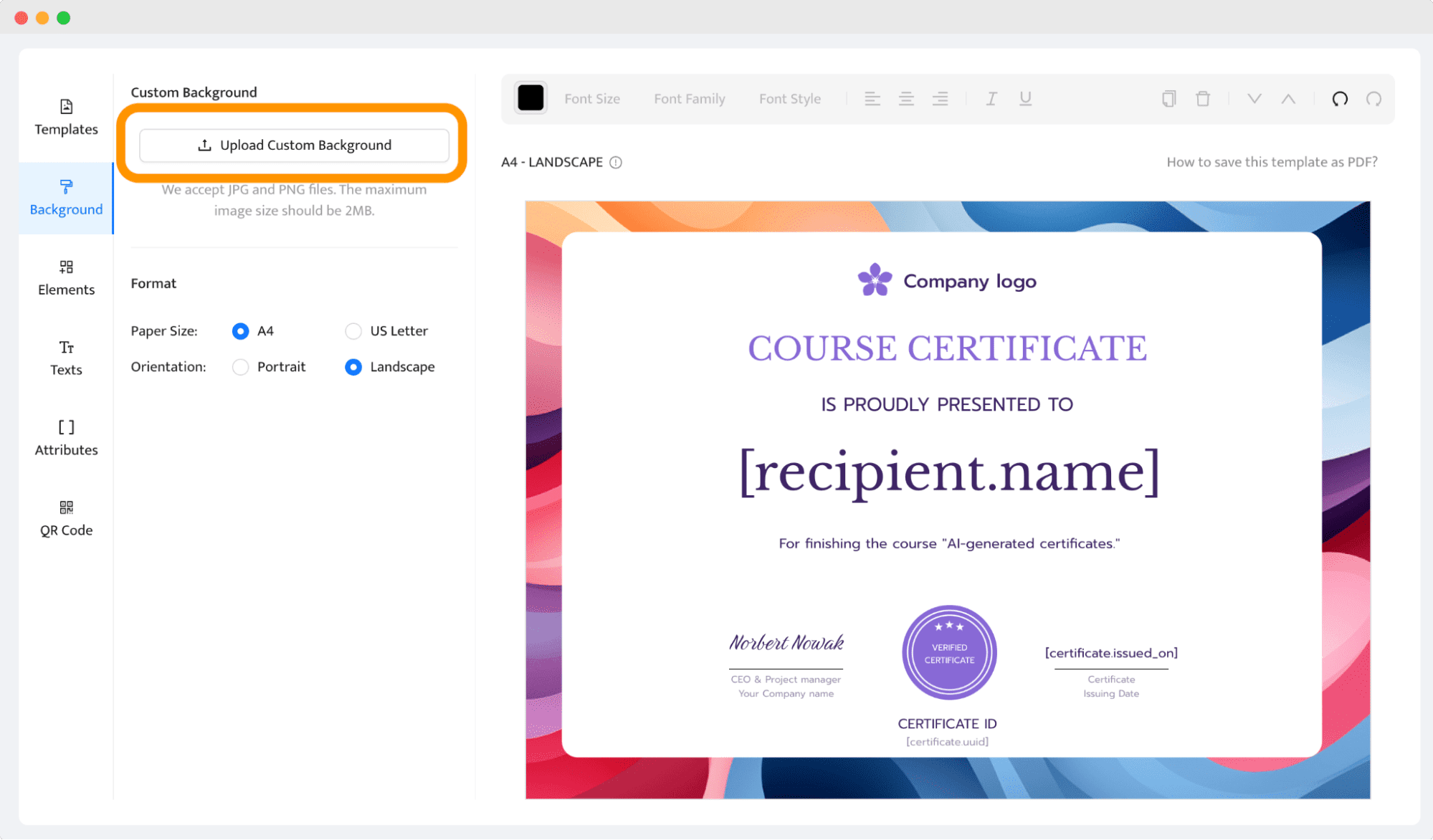Click the undo icon
The width and height of the screenshot is (1433, 840).
click(x=1340, y=99)
